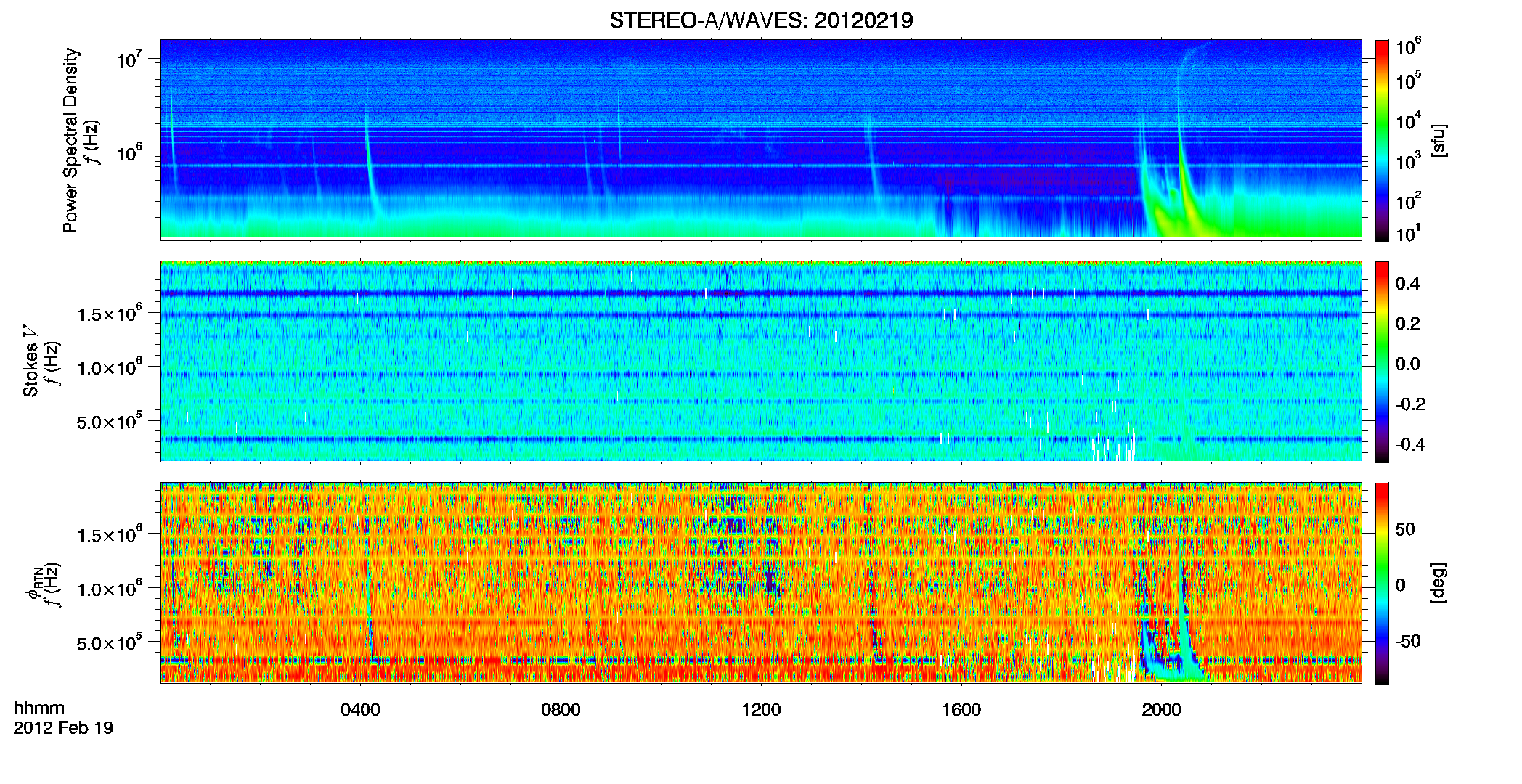Click the 1.0×10^6 tick on the phi RTN panel

[x=110, y=588]
